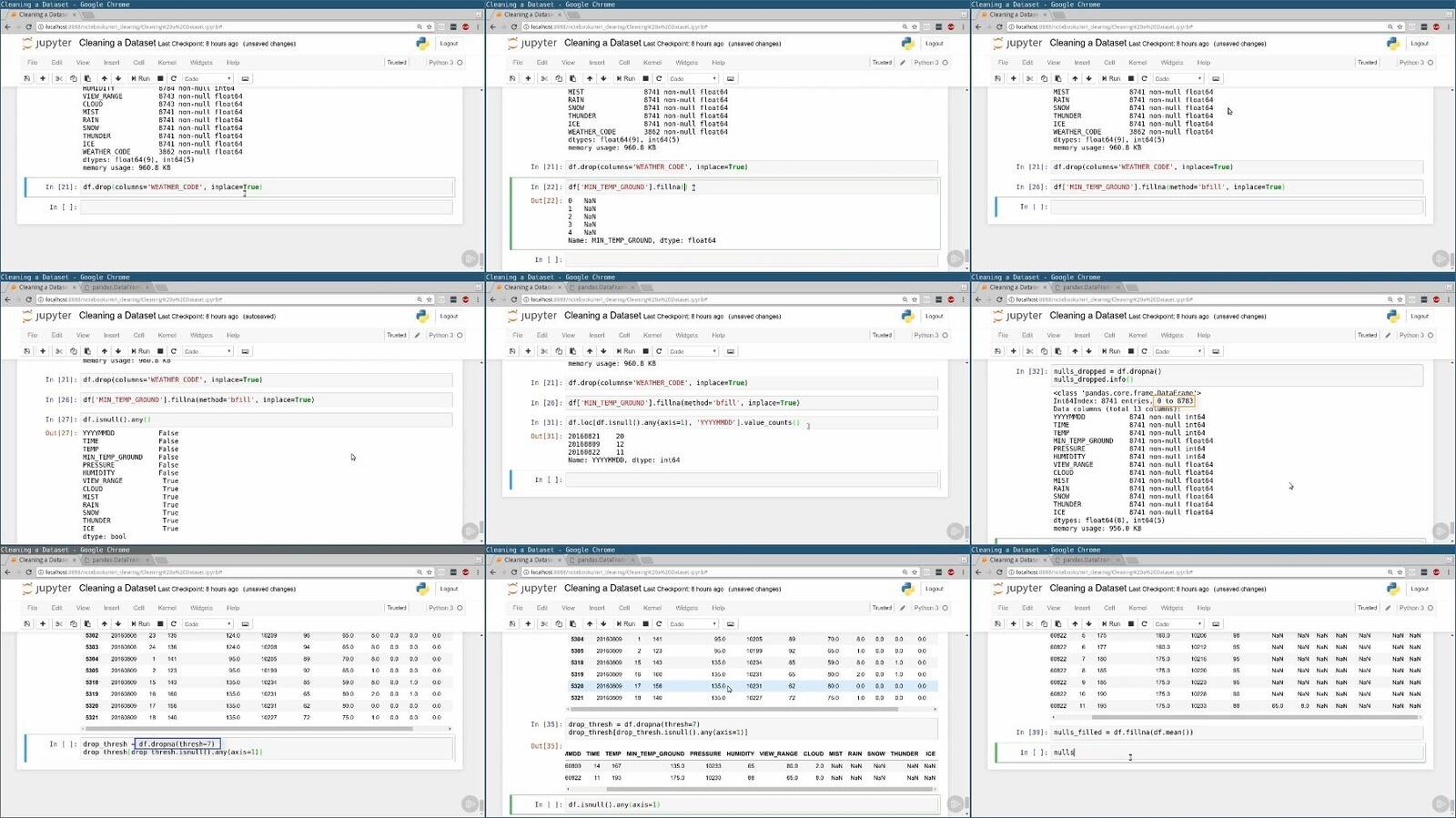Paste a cell in the bottom-left drop_thresh notebook
The image size is (1456, 818).
[87, 624]
